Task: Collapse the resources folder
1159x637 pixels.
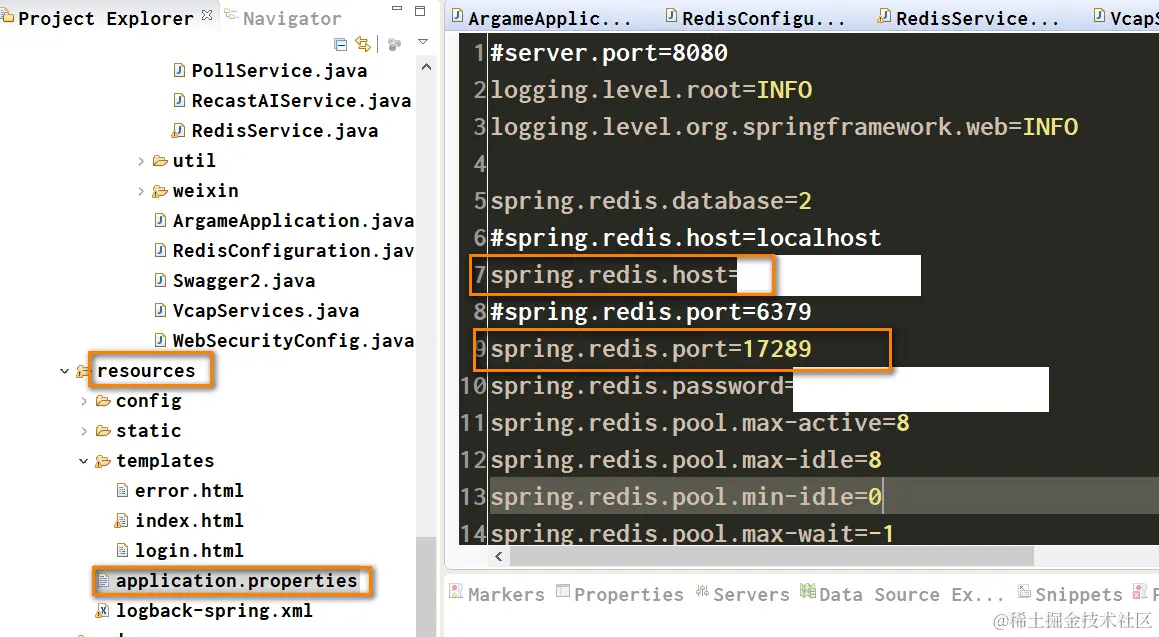Action: click(x=64, y=371)
